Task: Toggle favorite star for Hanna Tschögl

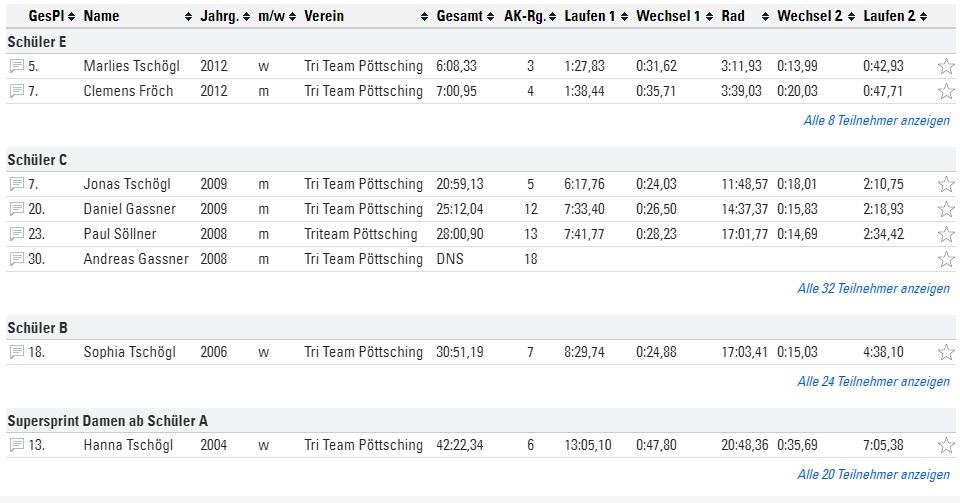Action: point(946,445)
